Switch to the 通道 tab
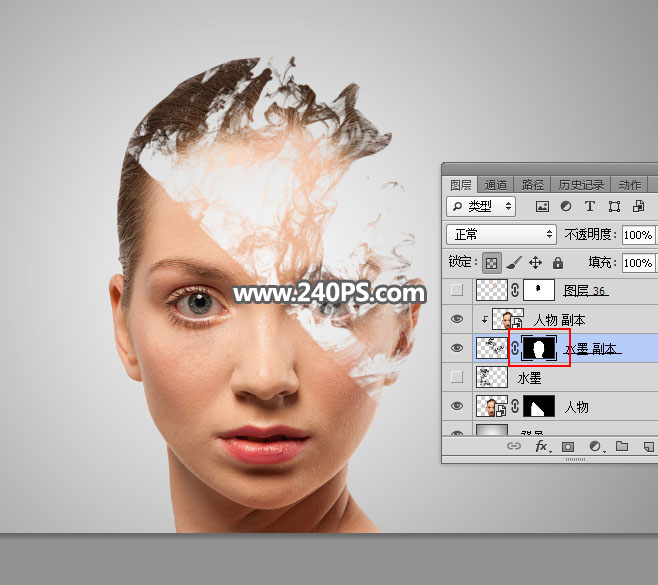Image resolution: width=658 pixels, height=585 pixels. click(496, 185)
